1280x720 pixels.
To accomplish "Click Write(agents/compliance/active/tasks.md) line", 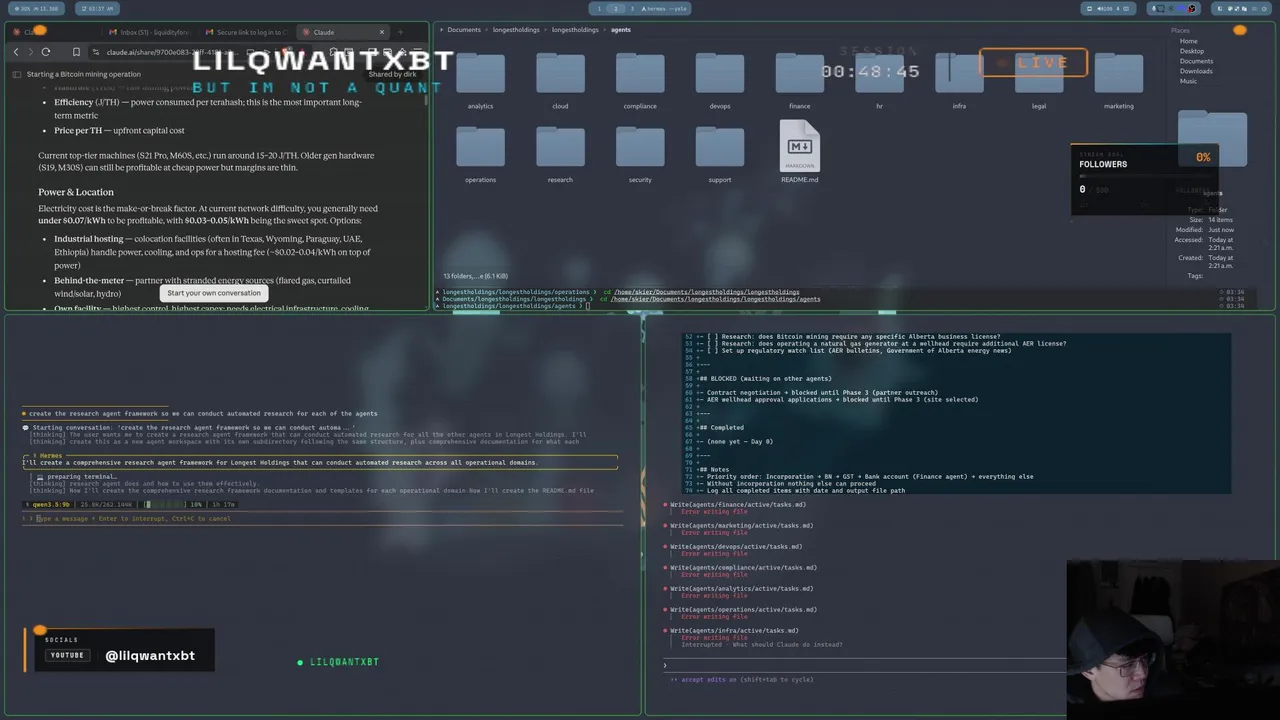I will coord(743,567).
